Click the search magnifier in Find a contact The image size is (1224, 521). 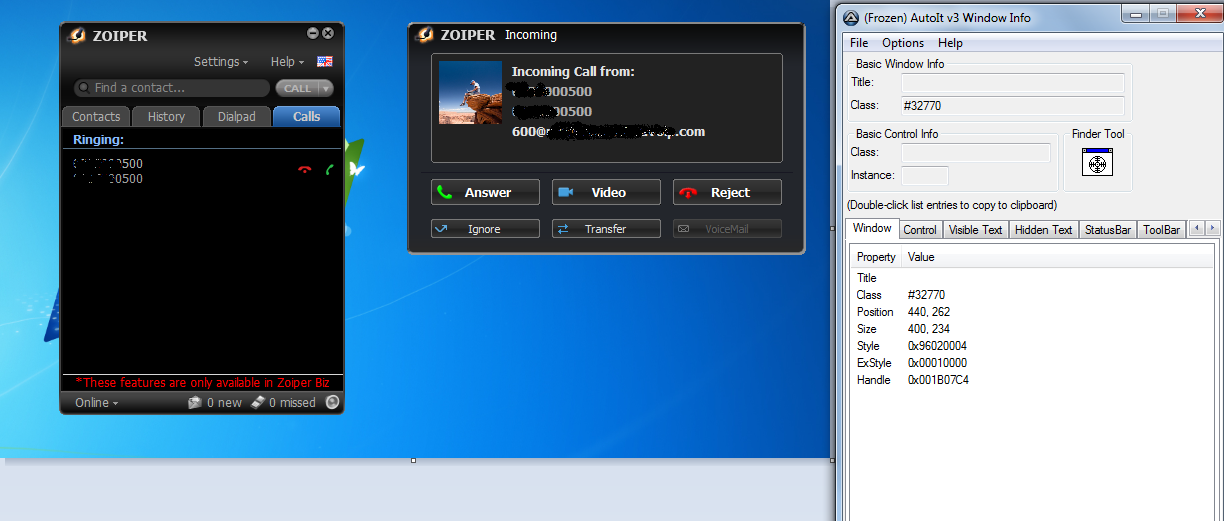[x=84, y=88]
